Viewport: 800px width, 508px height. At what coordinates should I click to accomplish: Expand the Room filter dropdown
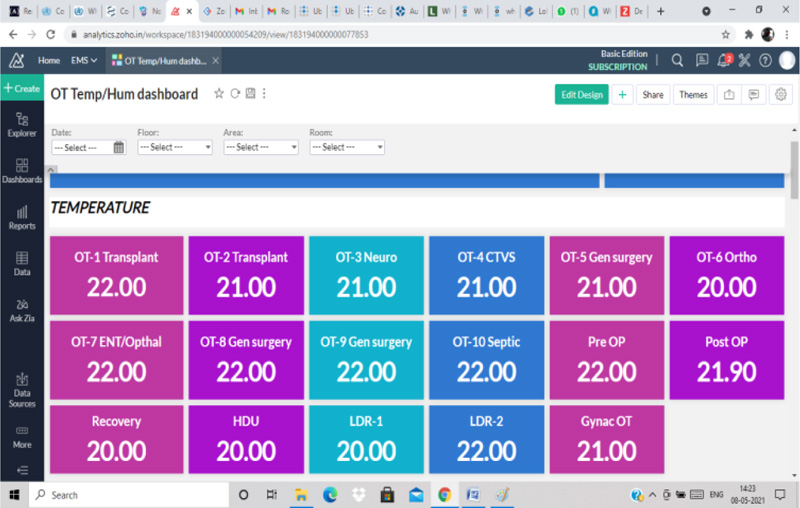(347, 147)
